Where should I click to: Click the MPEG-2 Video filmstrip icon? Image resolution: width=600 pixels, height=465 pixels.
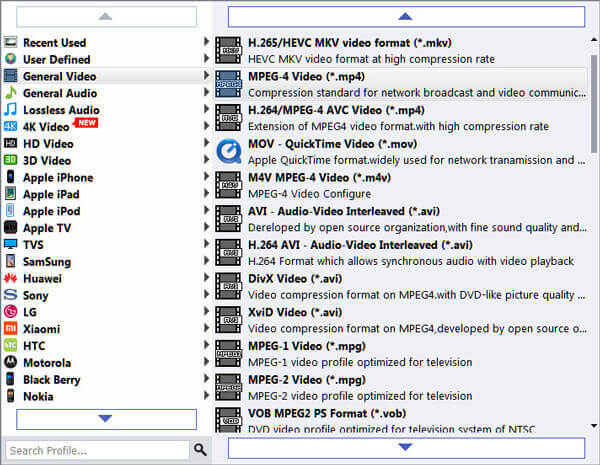(x=228, y=387)
